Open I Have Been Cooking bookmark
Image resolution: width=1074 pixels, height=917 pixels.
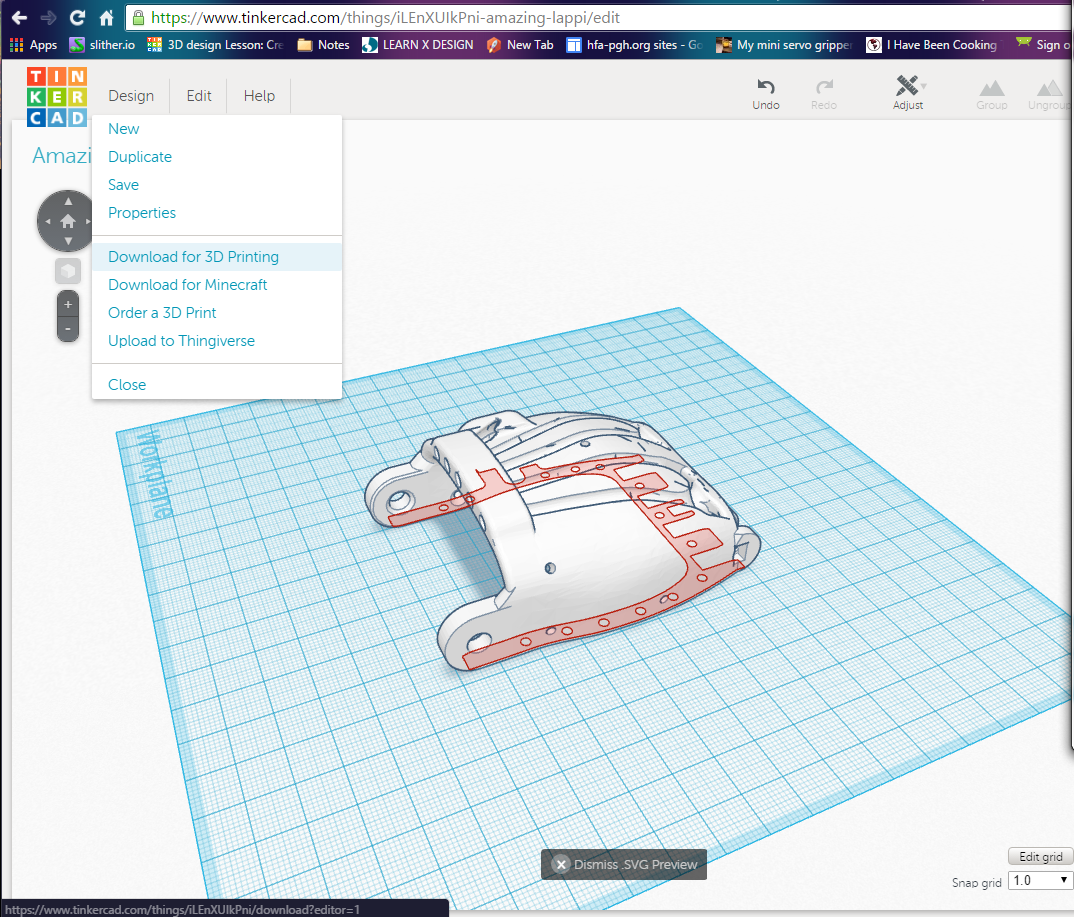tap(932, 45)
